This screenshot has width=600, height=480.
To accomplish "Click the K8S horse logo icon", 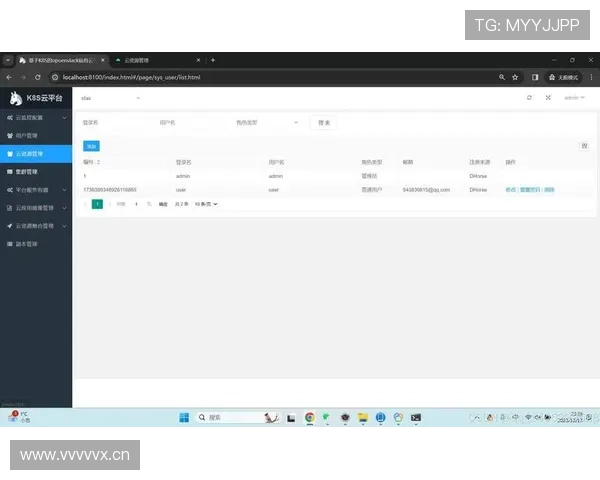I will click(x=15, y=98).
